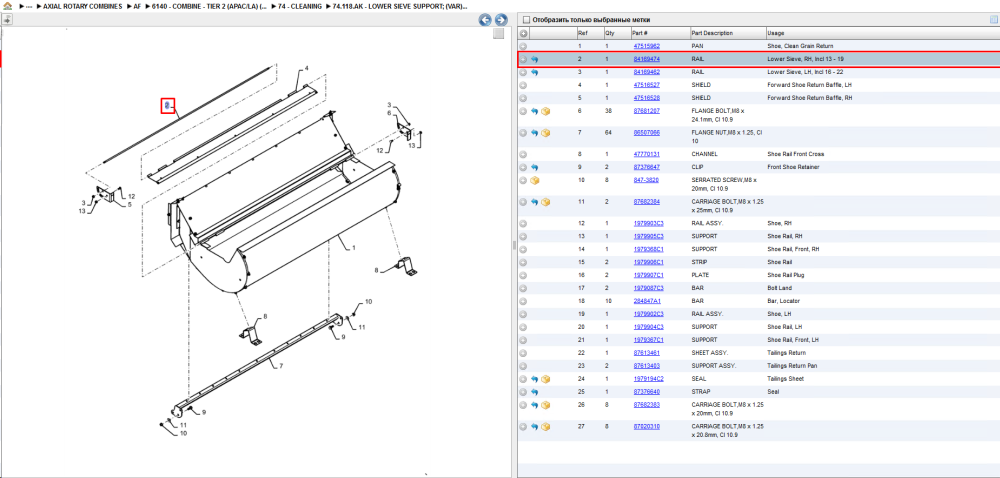
Task: Click add-all icon in table header
Action: (x=524, y=33)
